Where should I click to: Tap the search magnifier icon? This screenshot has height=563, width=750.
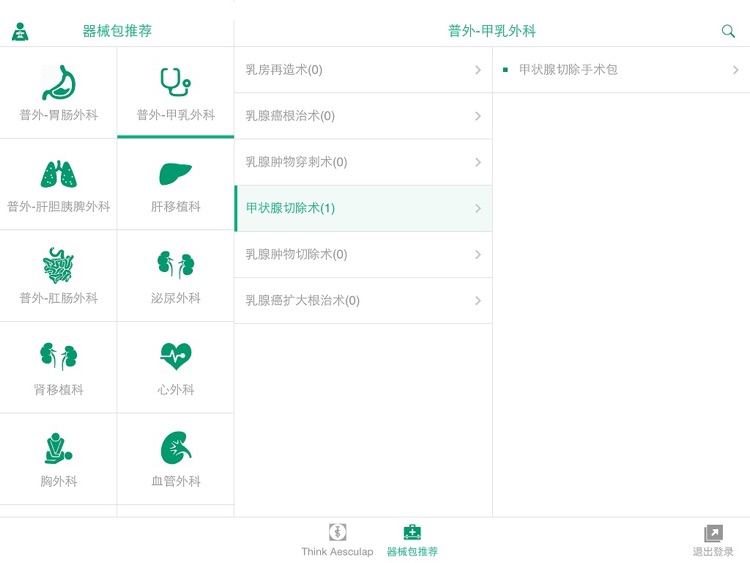click(x=728, y=31)
